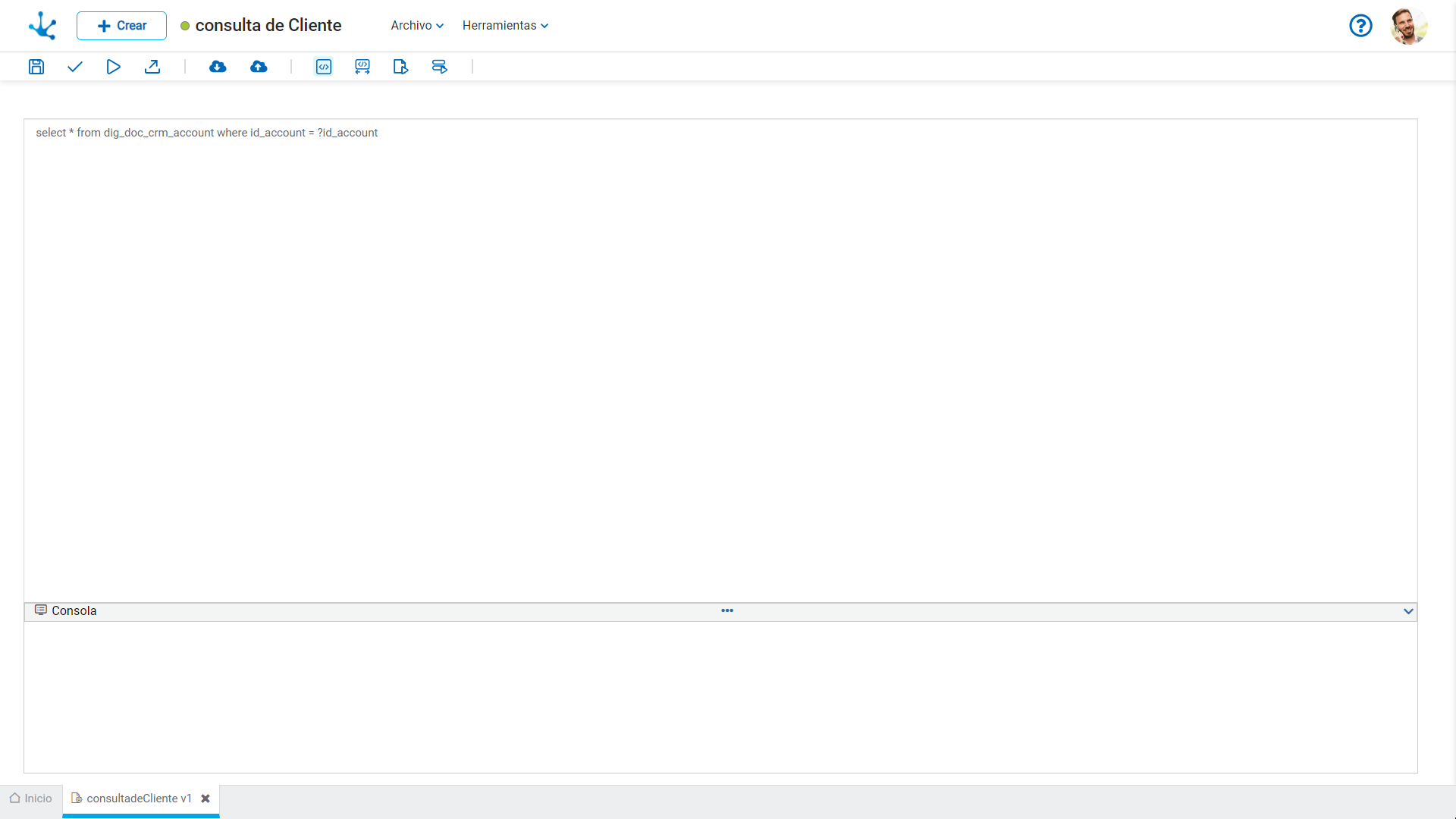The width and height of the screenshot is (1456, 819).
Task: Click the checkmark validate icon
Action: pos(74,67)
